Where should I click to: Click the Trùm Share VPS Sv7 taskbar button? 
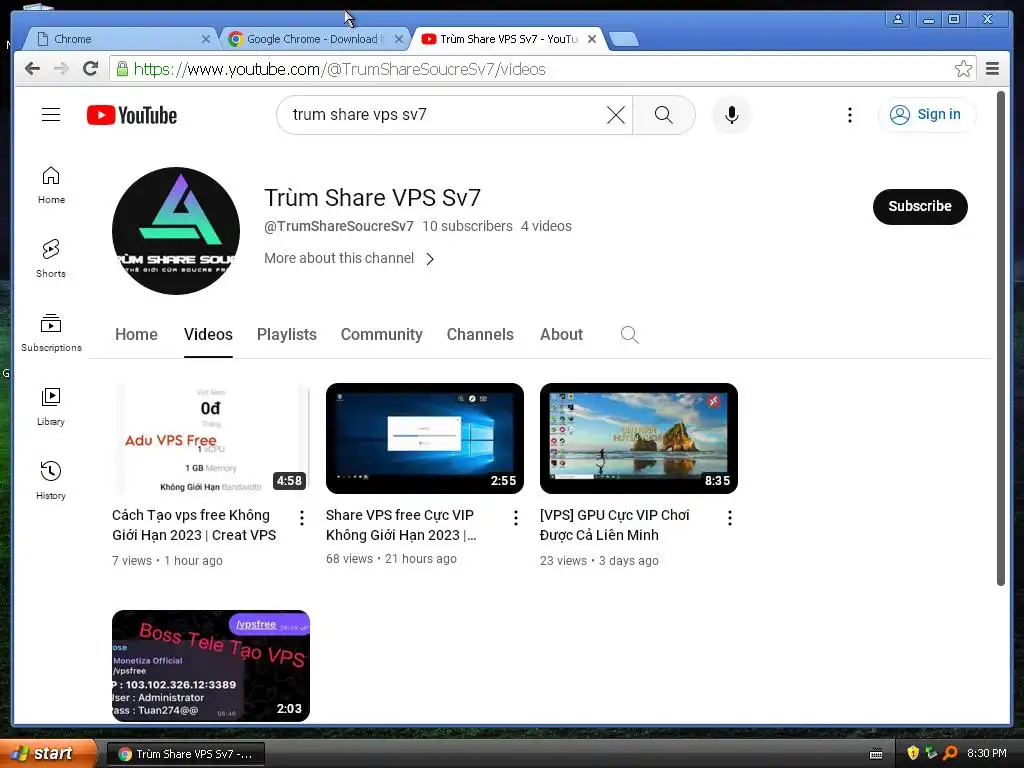(185, 754)
